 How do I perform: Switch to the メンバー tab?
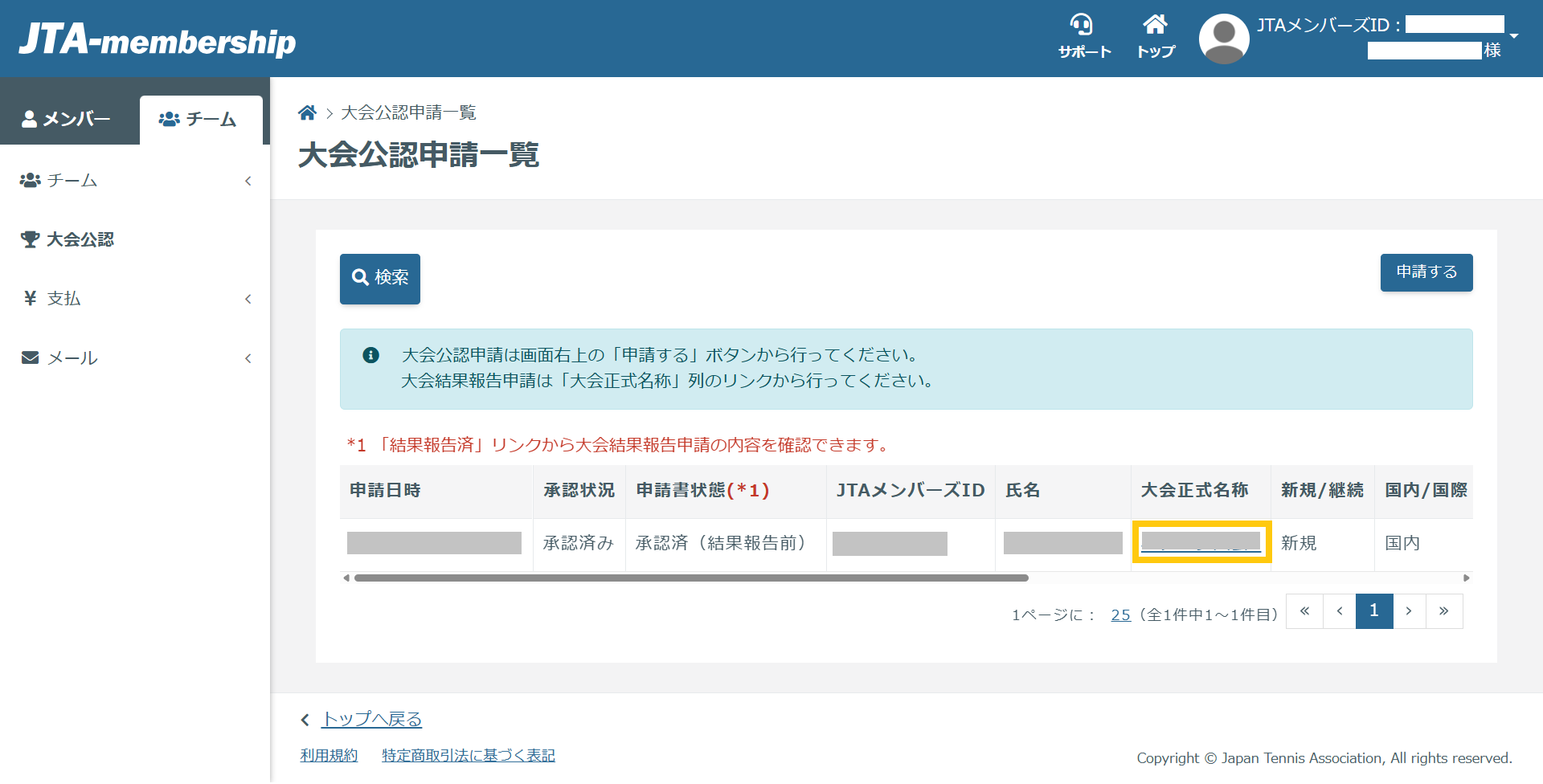[68, 119]
